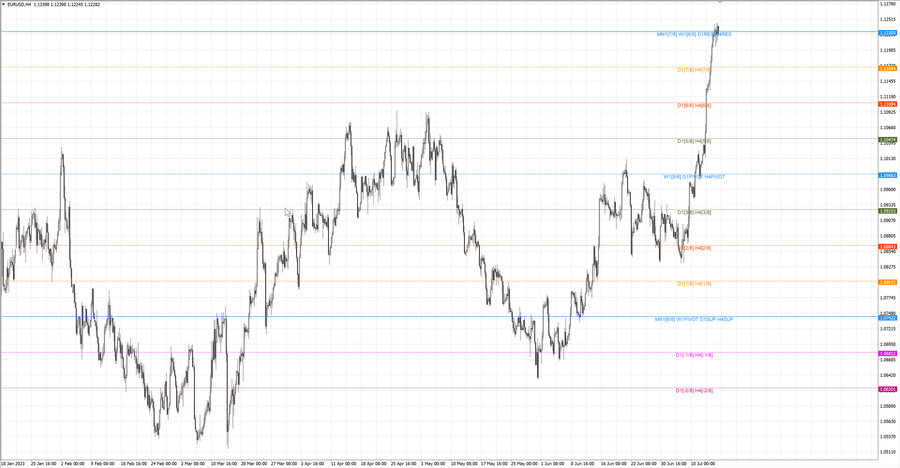Click the red price tag on the D1[6/8] line
Screen dimensions: 900x468
tap(887, 105)
